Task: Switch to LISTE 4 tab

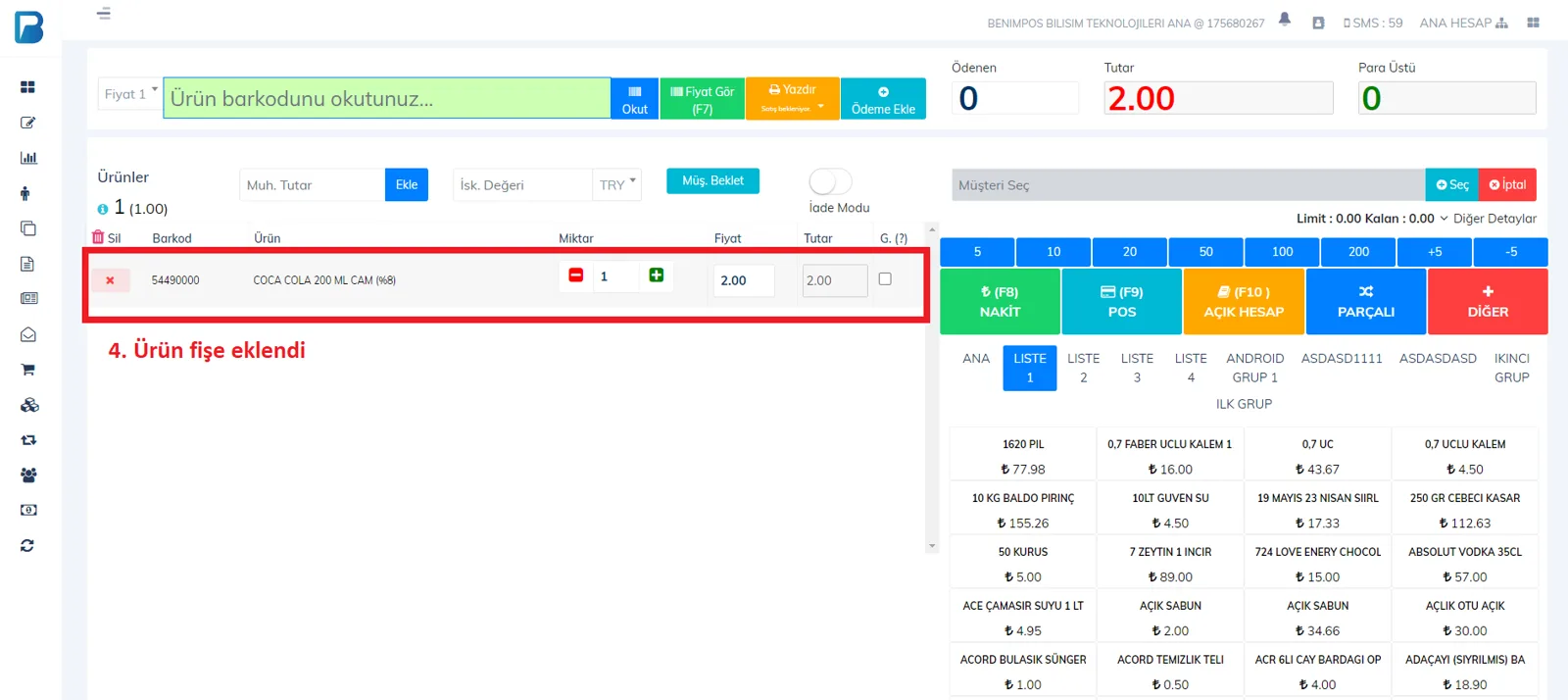Action: [1191, 368]
